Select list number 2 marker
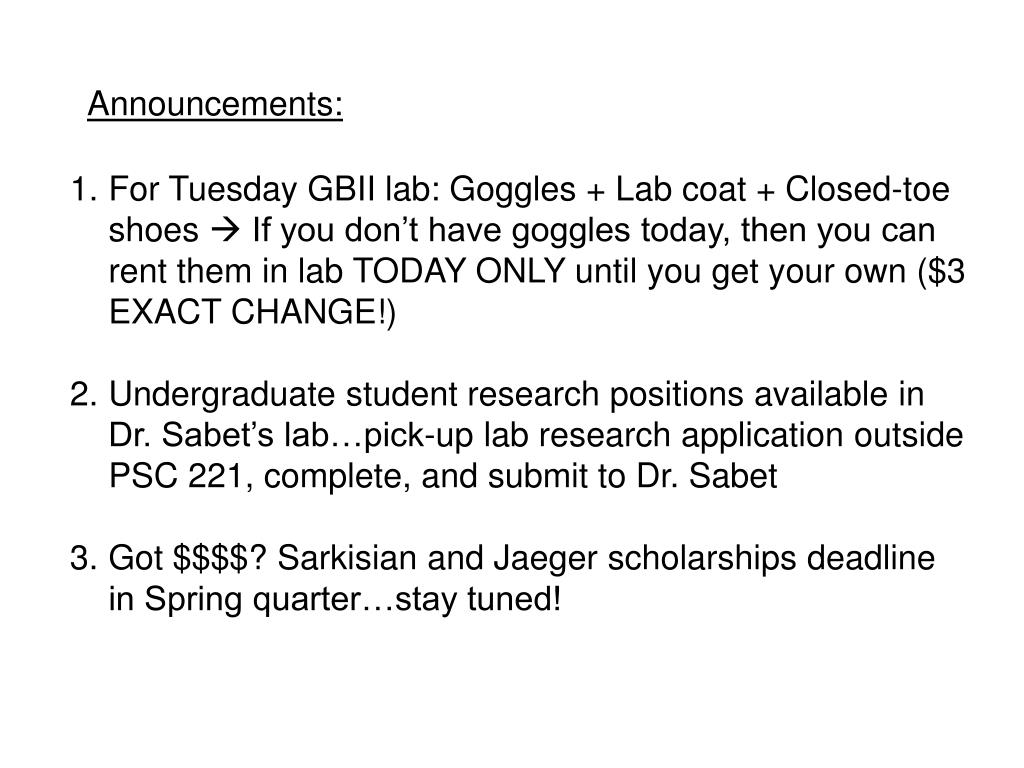 coord(84,394)
